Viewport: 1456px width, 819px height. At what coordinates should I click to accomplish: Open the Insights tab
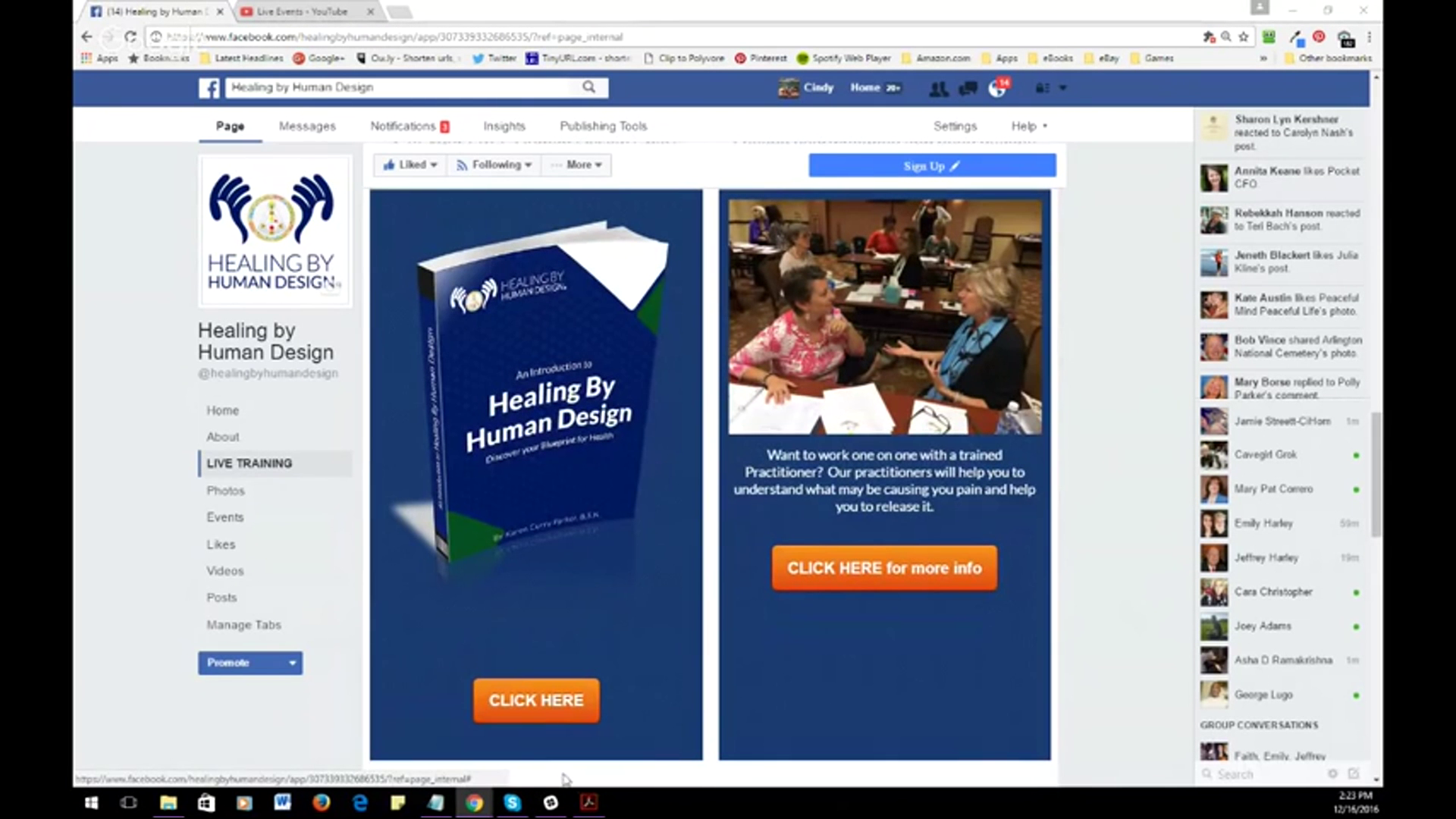click(504, 126)
